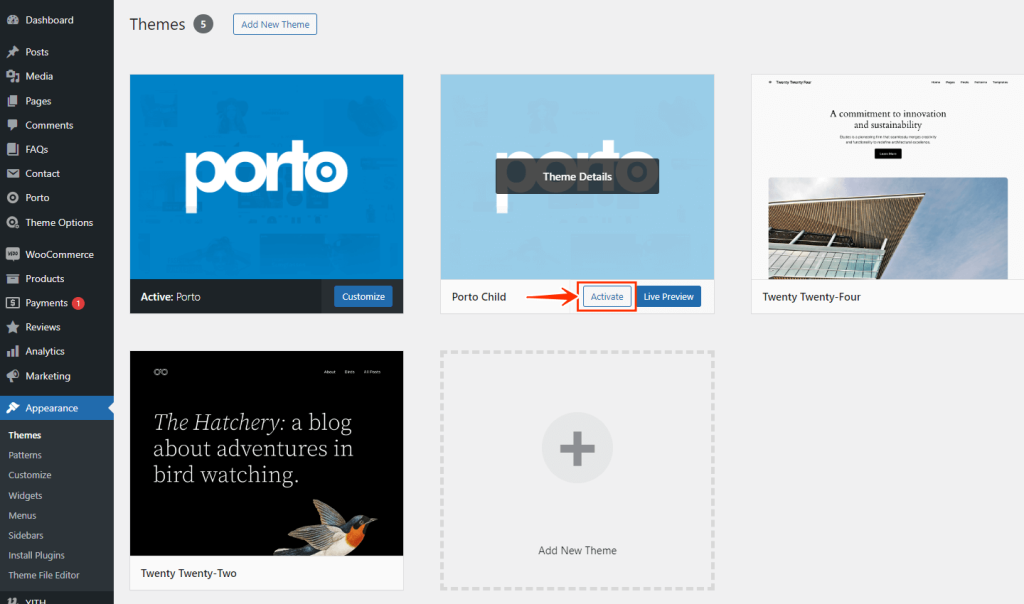Screen dimensions: 1024x604
Task: Click the Theme Options gear icon
Action: pos(12,223)
